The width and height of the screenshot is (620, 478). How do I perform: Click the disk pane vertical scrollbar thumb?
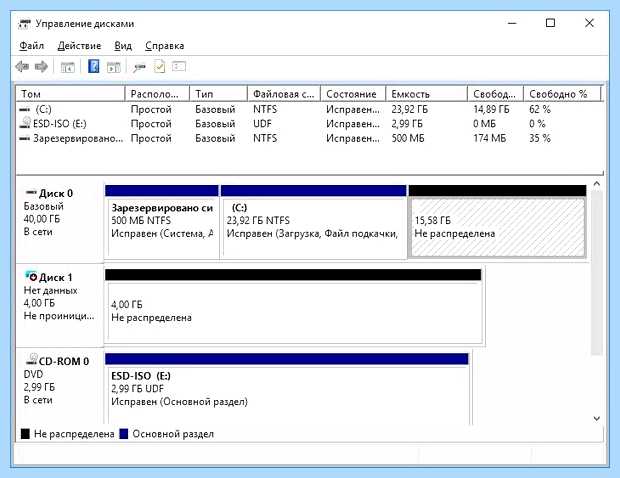(x=596, y=273)
